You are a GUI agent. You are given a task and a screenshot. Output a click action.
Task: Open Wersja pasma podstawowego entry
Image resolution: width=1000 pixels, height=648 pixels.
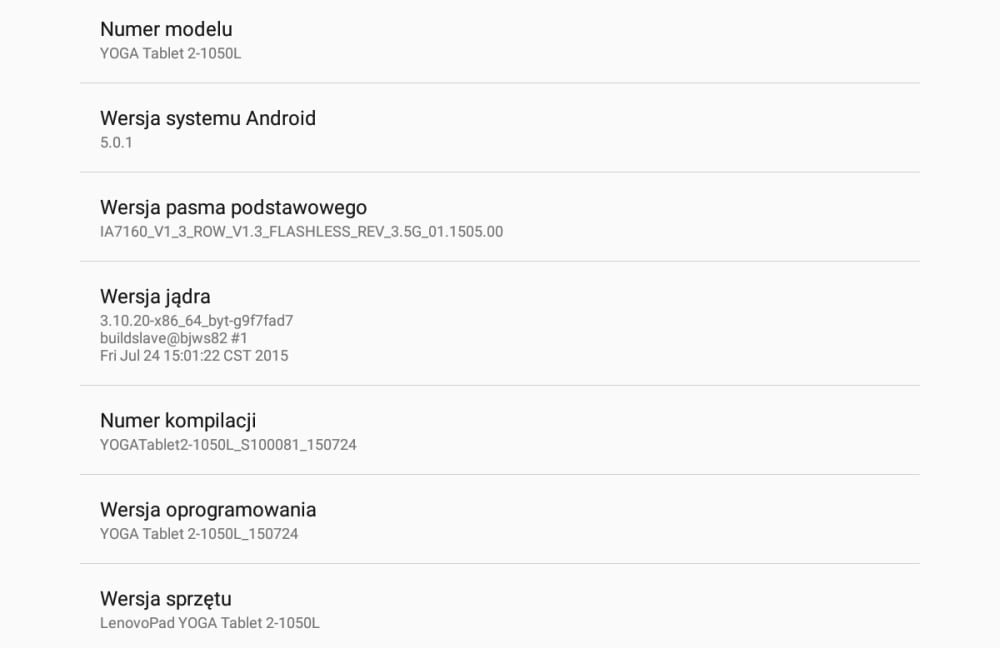pyautogui.click(x=500, y=217)
